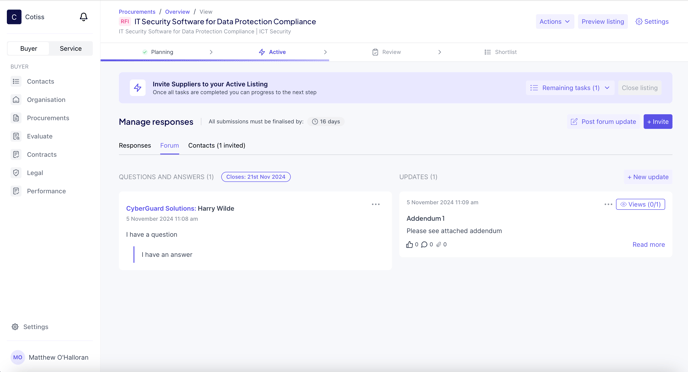Open listing Settings in top right
Image resolution: width=688 pixels, height=372 pixels.
coord(652,21)
